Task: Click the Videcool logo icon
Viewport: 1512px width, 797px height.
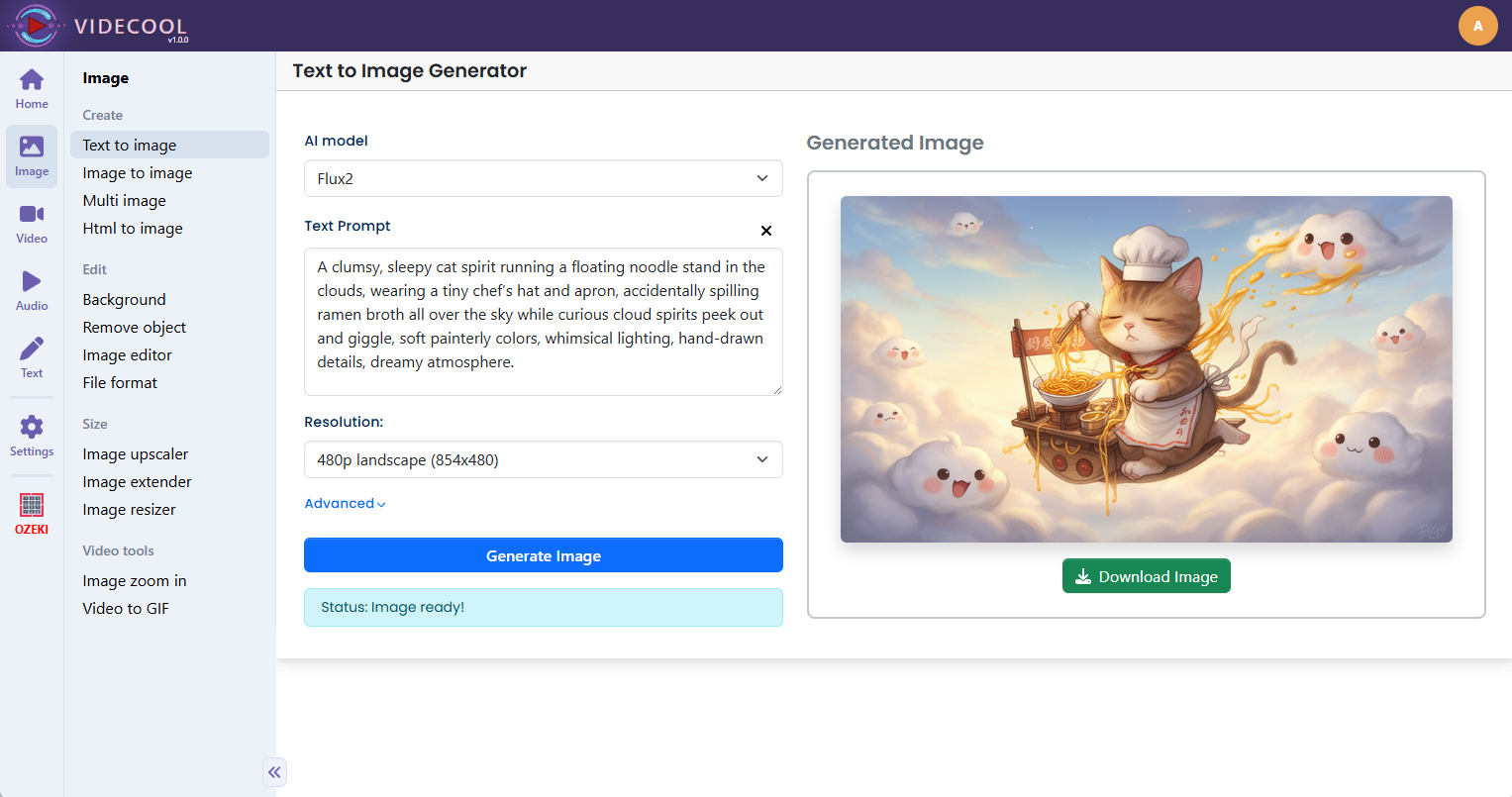Action: coord(36,26)
